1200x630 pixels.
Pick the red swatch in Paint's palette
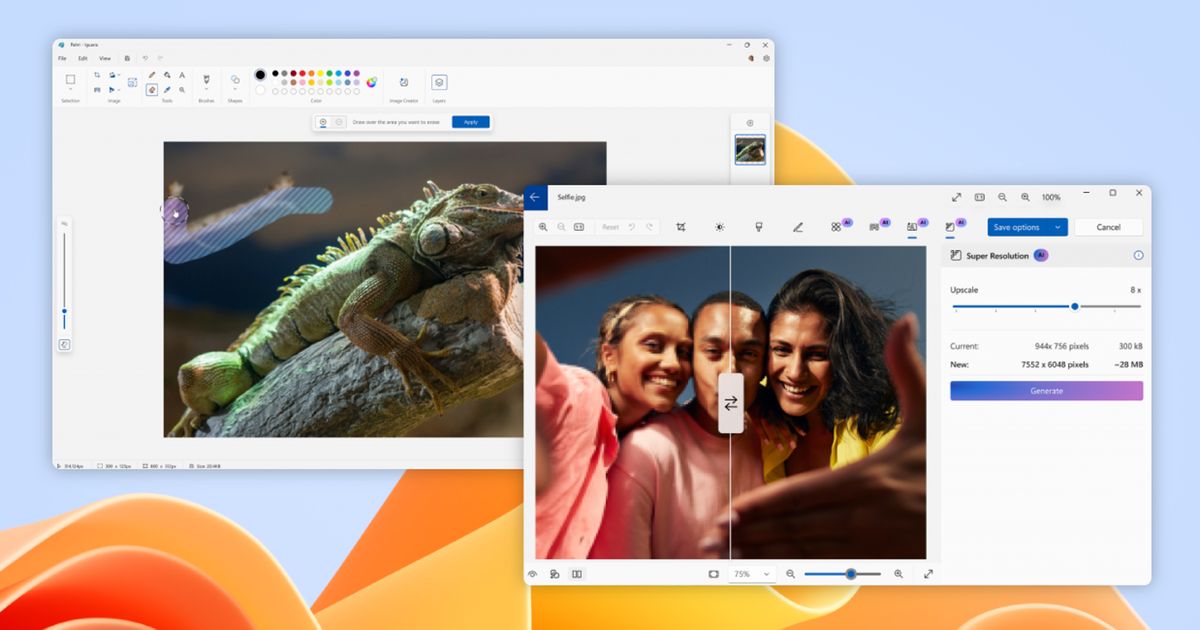[302, 73]
